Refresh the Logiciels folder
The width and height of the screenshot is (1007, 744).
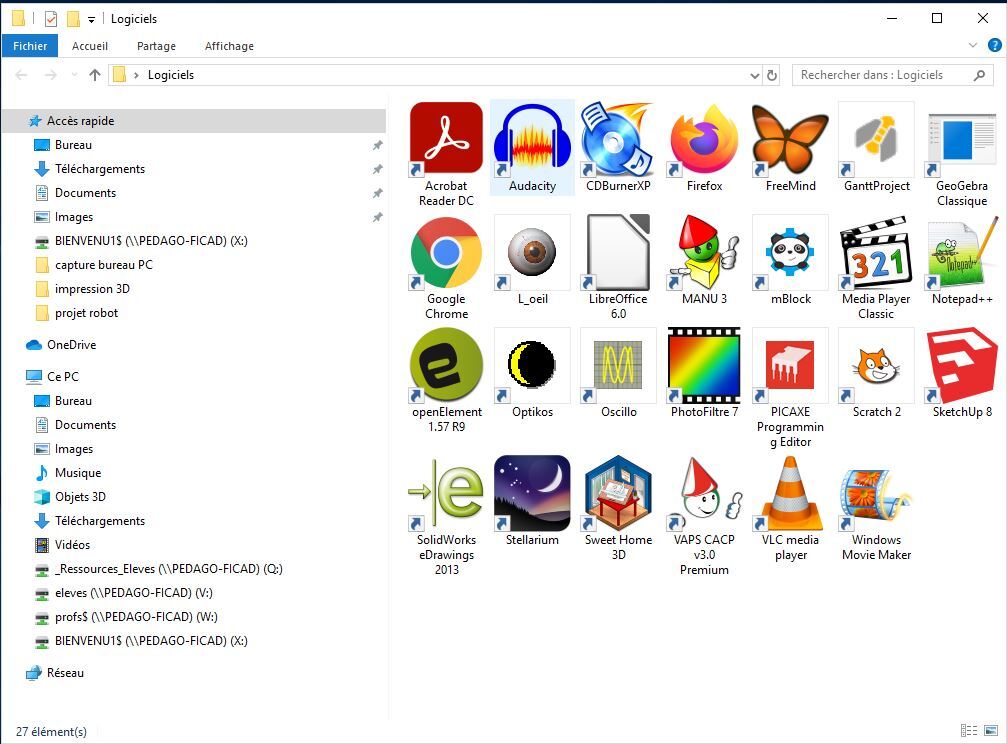click(x=772, y=76)
